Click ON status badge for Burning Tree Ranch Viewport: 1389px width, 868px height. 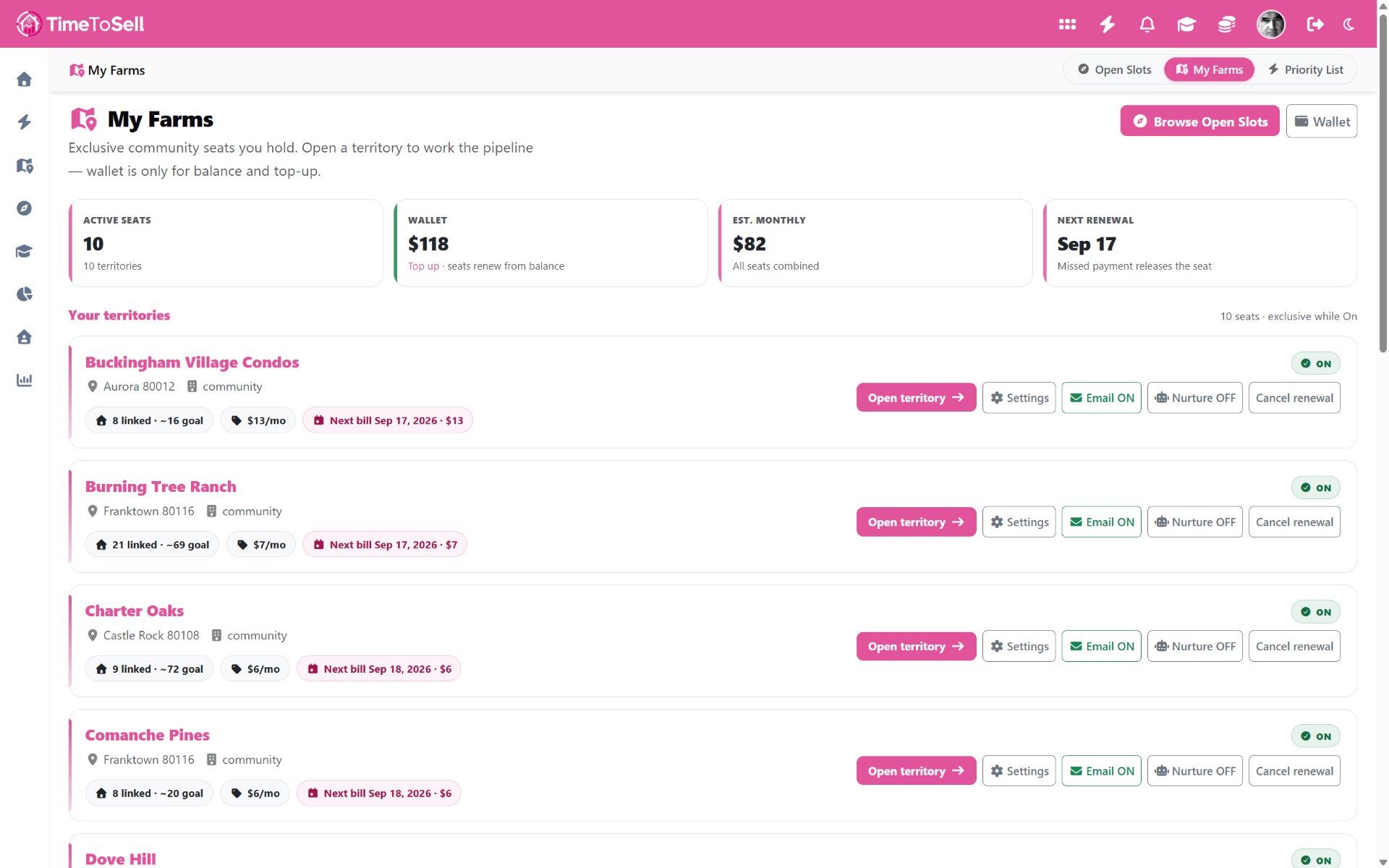(1315, 488)
